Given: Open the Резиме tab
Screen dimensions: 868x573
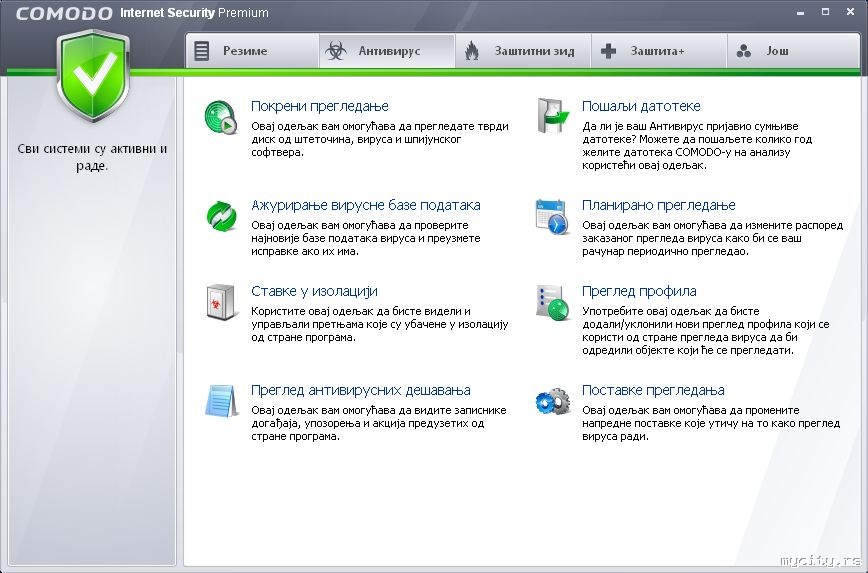Looking at the screenshot, I should pyautogui.click(x=252, y=51).
